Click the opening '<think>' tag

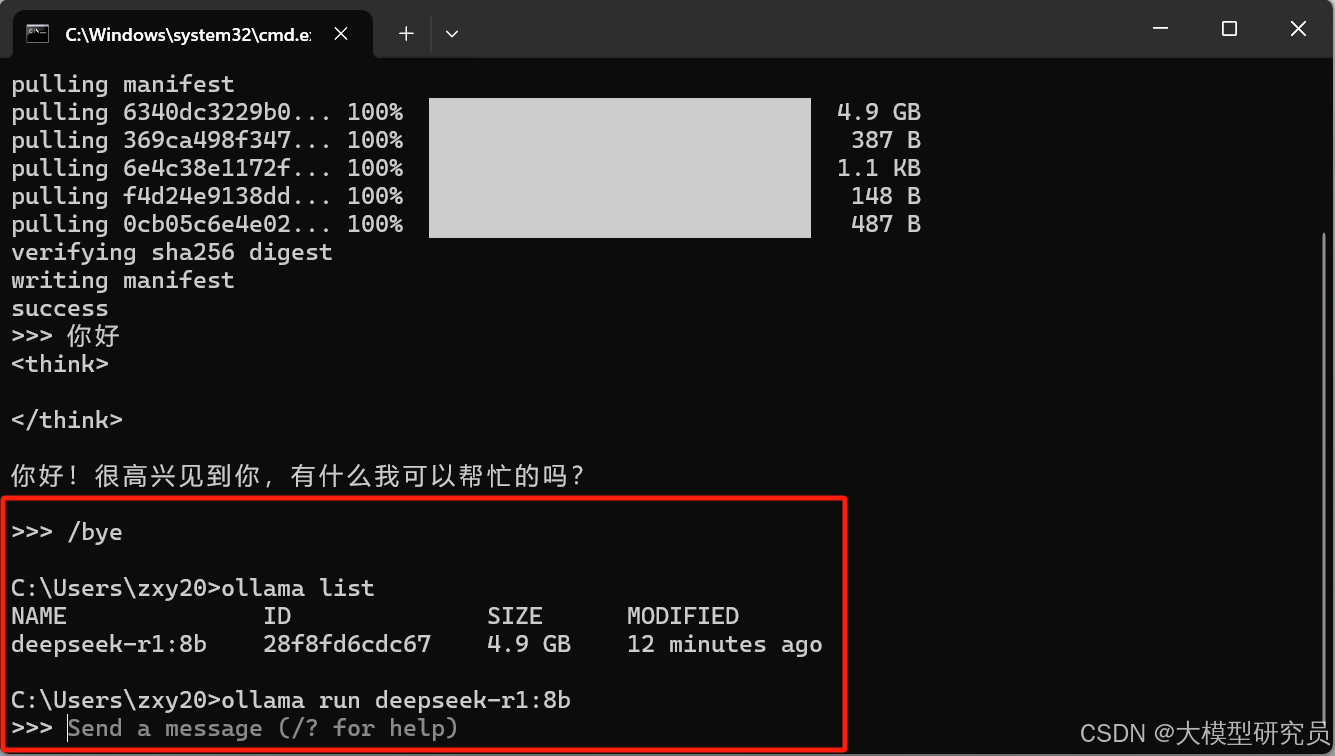click(60, 364)
